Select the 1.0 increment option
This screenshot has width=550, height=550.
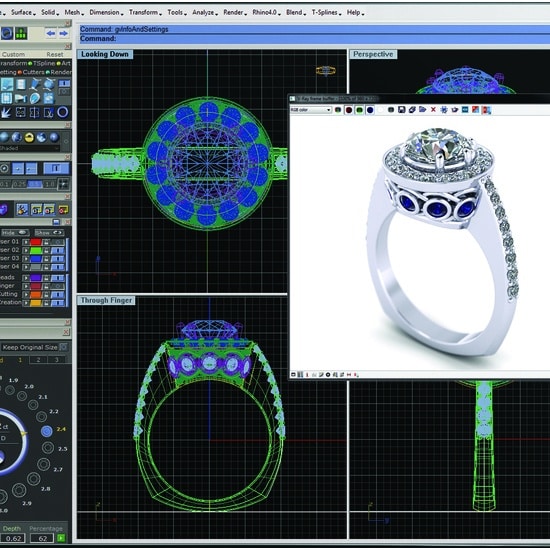click(50, 184)
